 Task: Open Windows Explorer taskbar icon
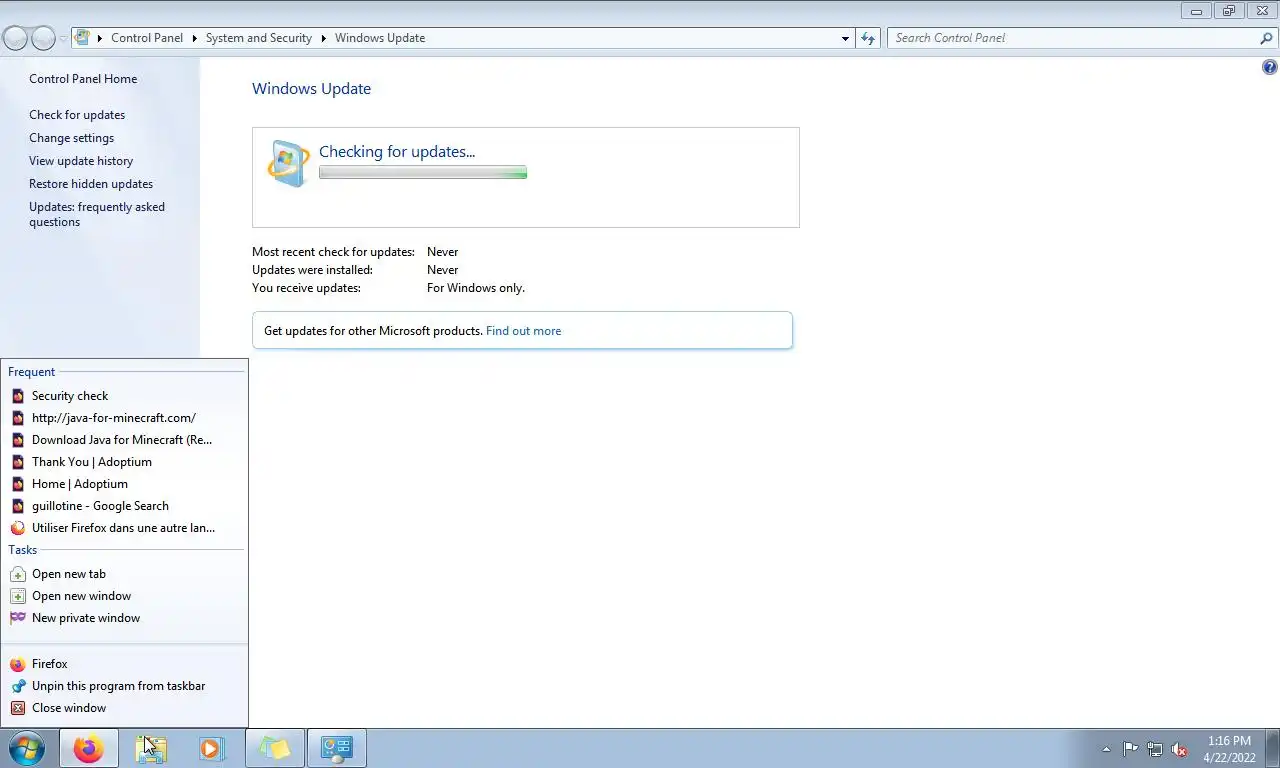[151, 748]
